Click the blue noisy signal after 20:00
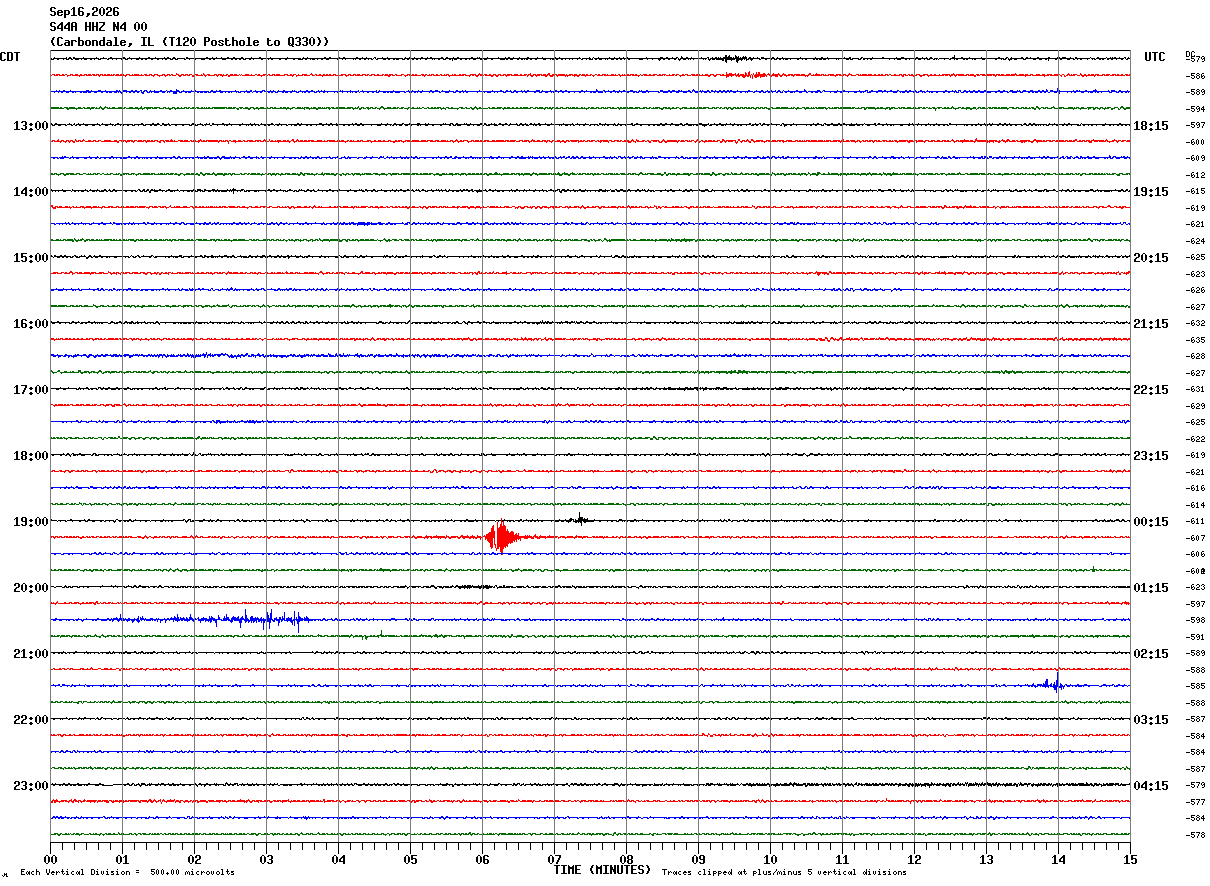The height and width of the screenshot is (886, 1210). click(x=211, y=619)
